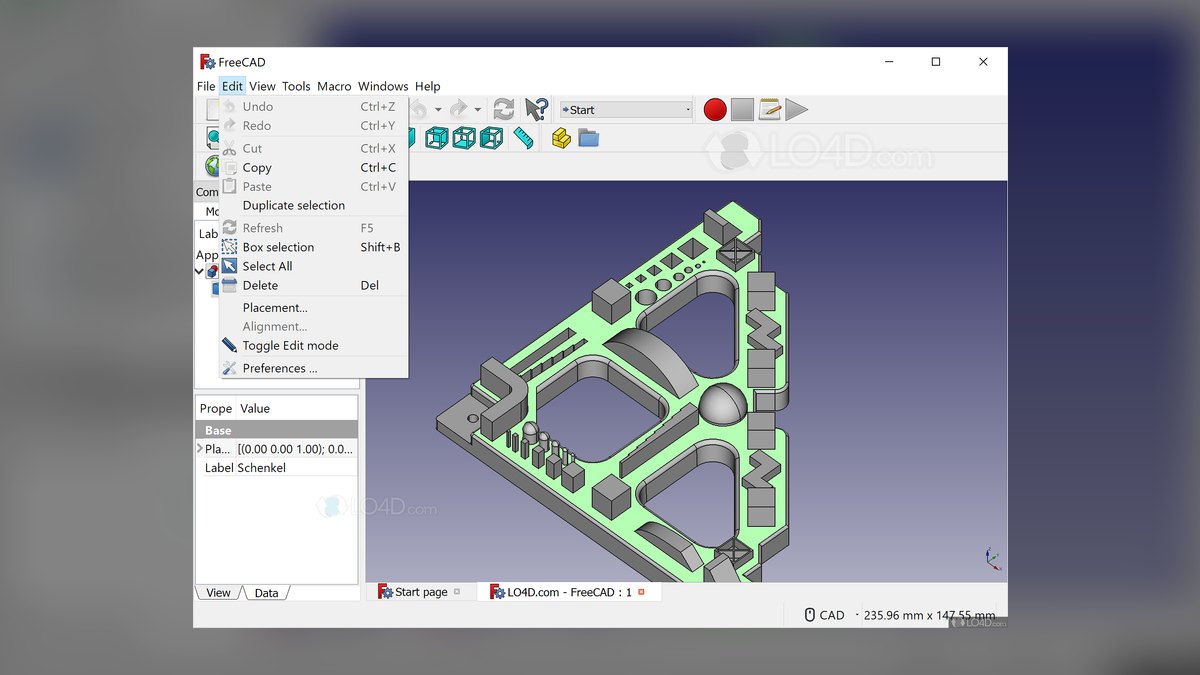
Task: Select the LO4D.com - FreeCAD : 1 tab
Action: click(x=568, y=592)
